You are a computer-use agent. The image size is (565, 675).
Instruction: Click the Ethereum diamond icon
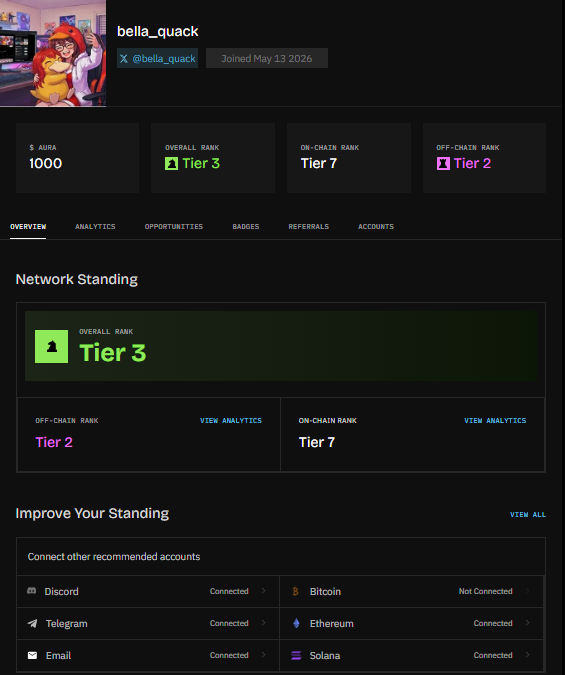tap(296, 623)
